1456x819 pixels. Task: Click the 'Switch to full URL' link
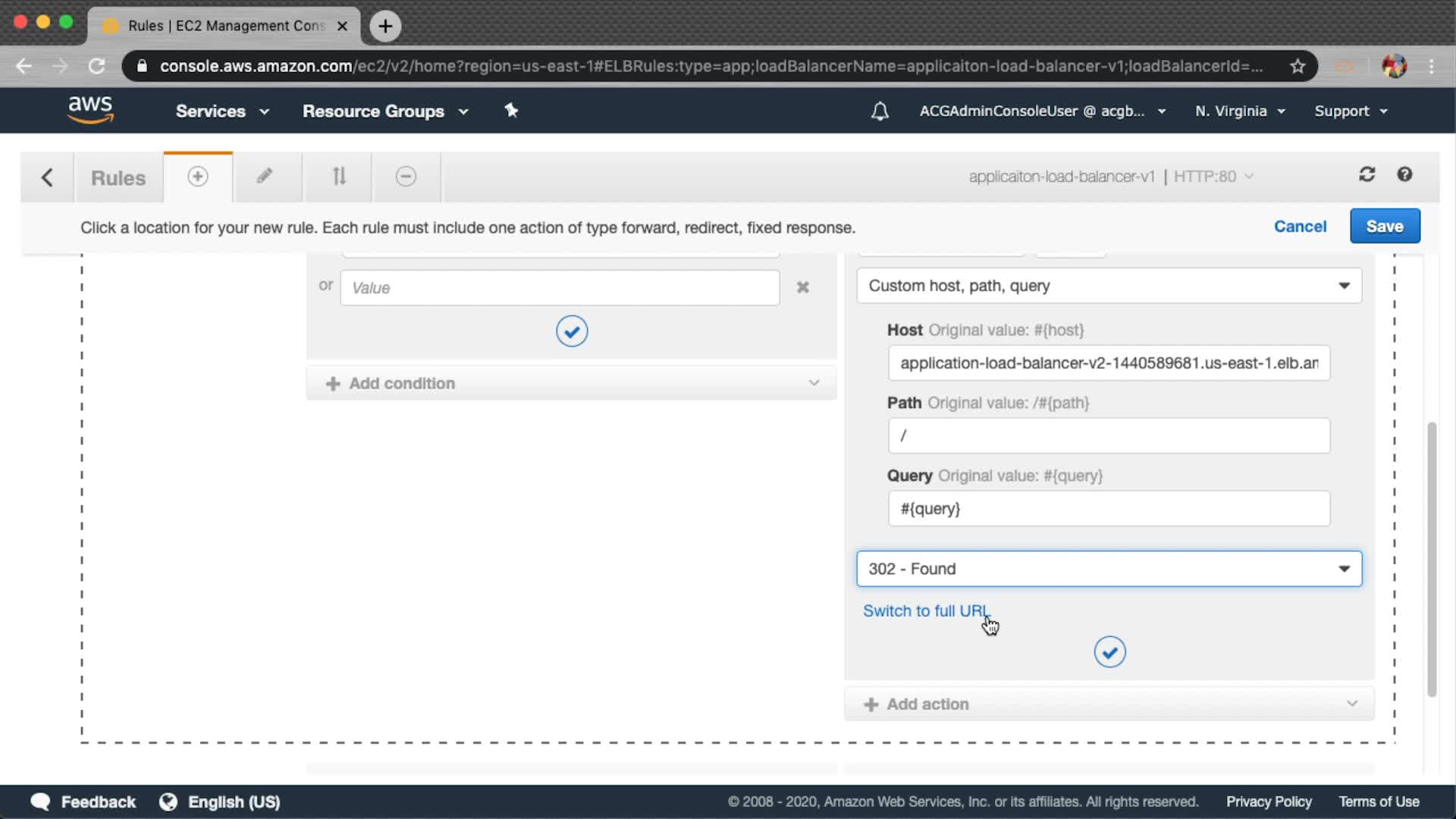[x=925, y=611]
